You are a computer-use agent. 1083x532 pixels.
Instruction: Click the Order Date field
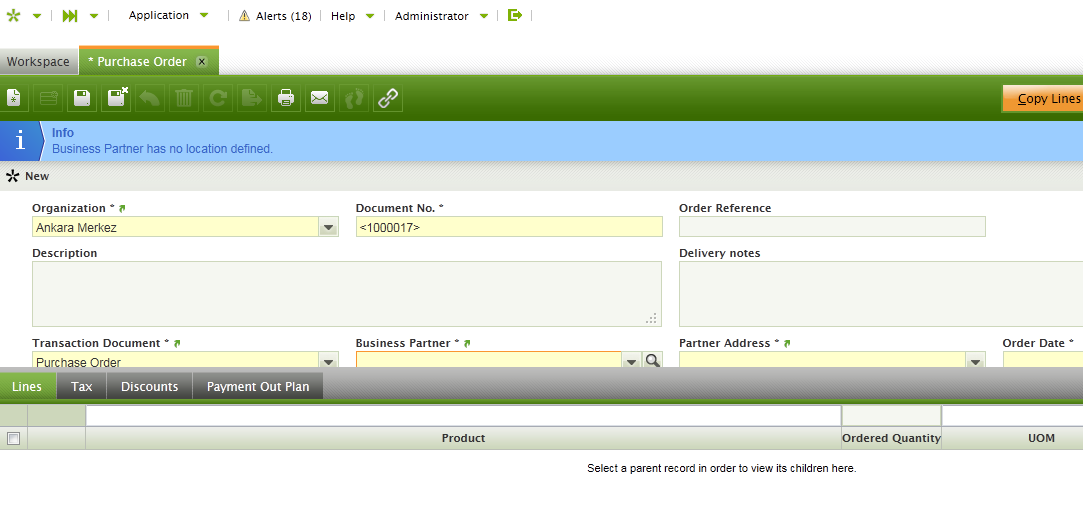(1043, 360)
